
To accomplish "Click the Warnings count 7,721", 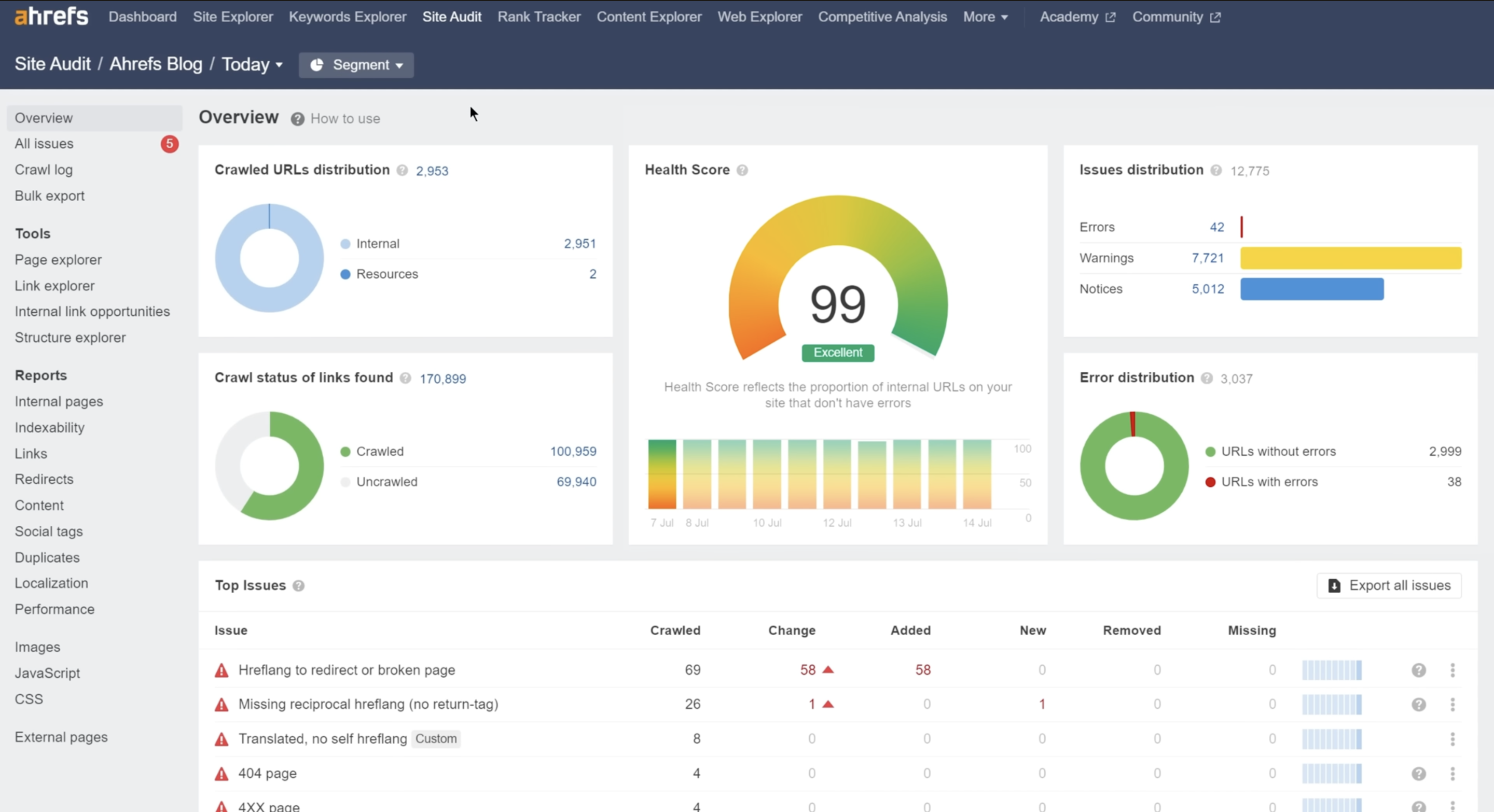I will [1208, 258].
